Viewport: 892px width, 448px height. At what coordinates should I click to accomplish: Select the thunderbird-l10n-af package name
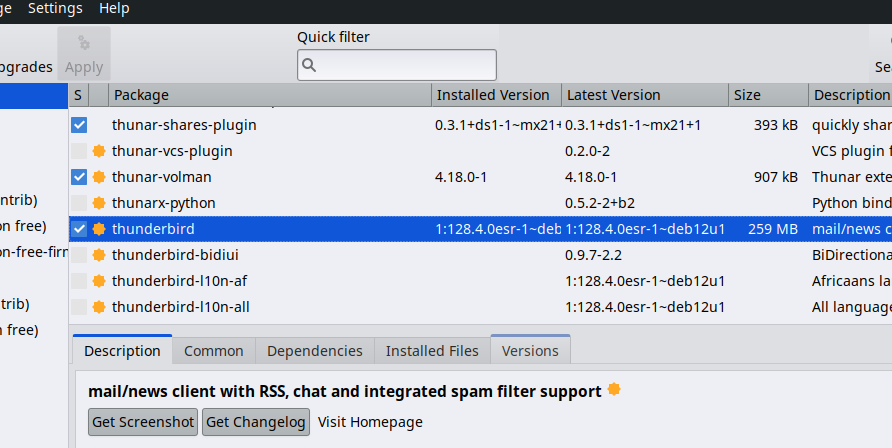pos(179,281)
